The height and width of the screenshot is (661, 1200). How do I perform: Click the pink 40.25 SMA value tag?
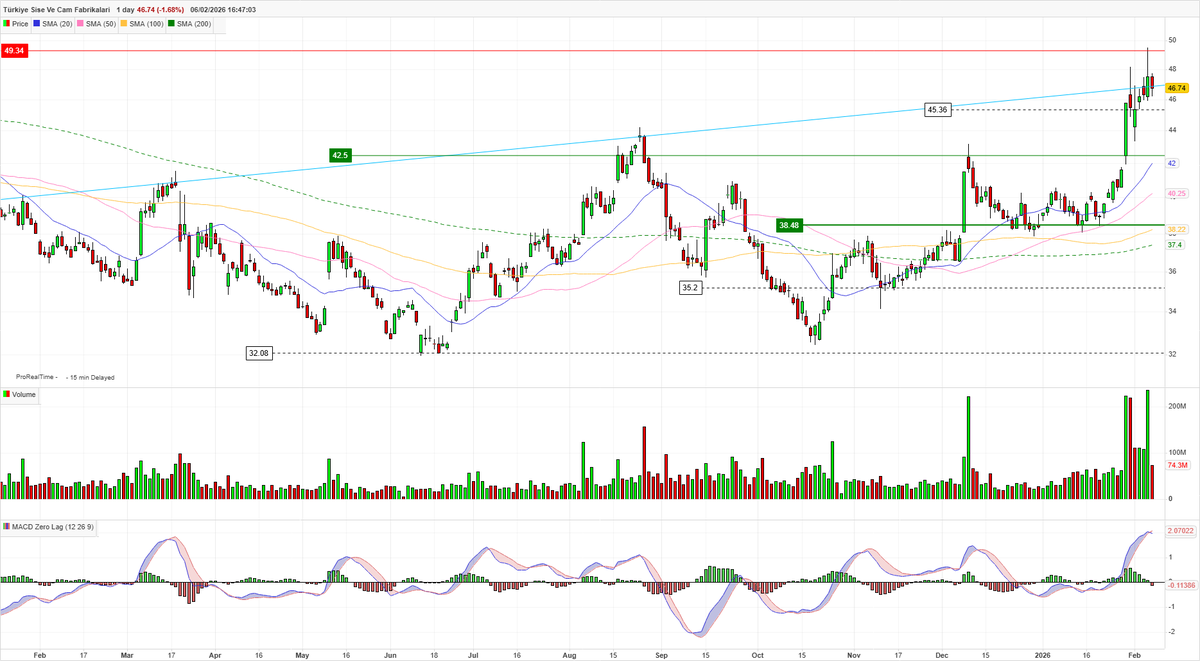pos(1175,193)
